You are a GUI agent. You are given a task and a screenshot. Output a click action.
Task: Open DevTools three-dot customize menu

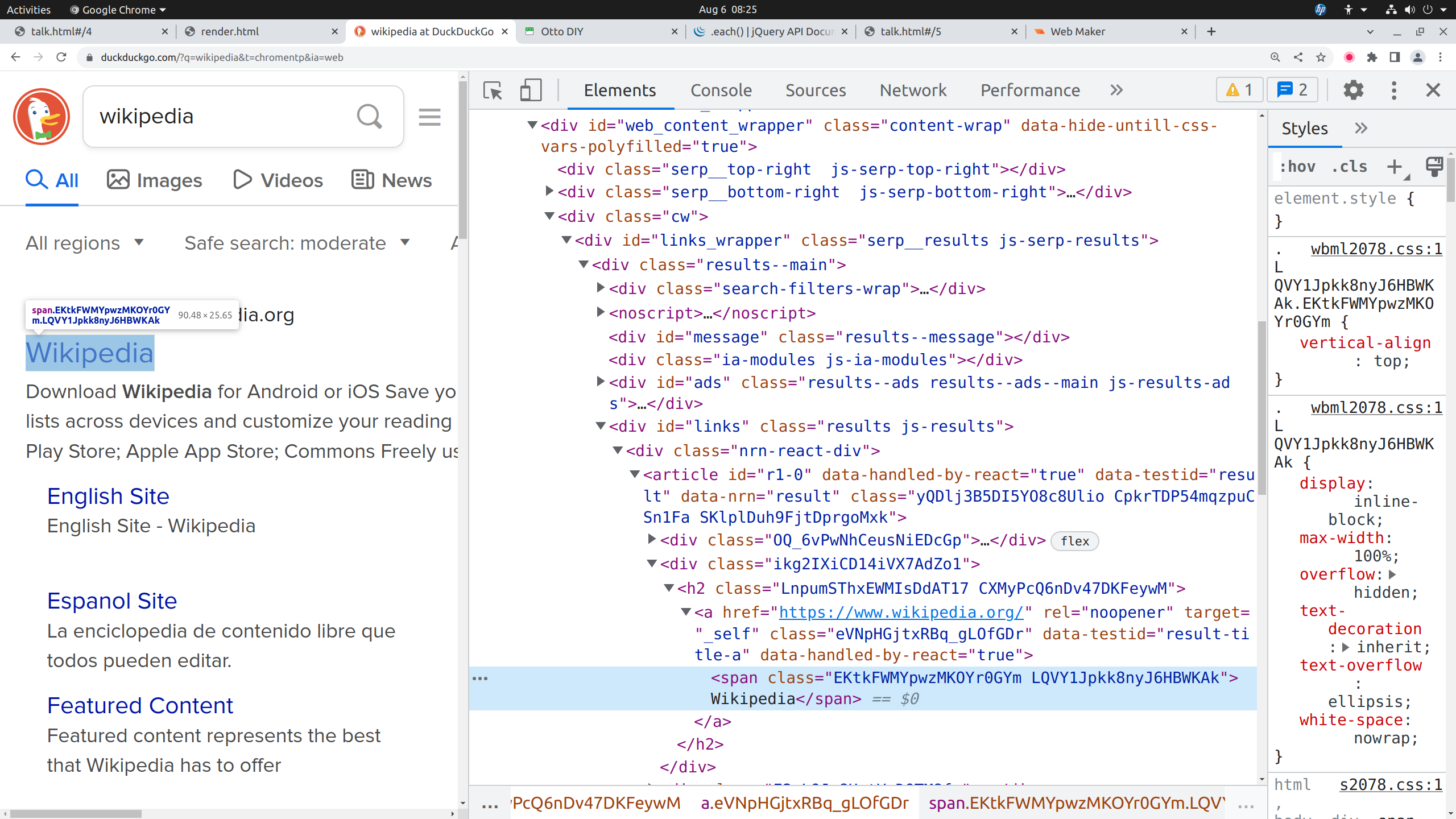pyautogui.click(x=1393, y=90)
